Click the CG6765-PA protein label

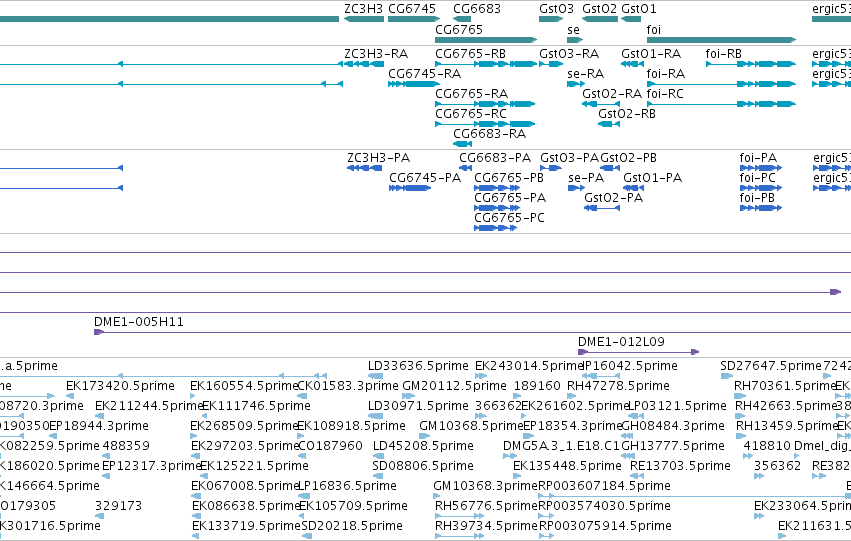click(510, 198)
